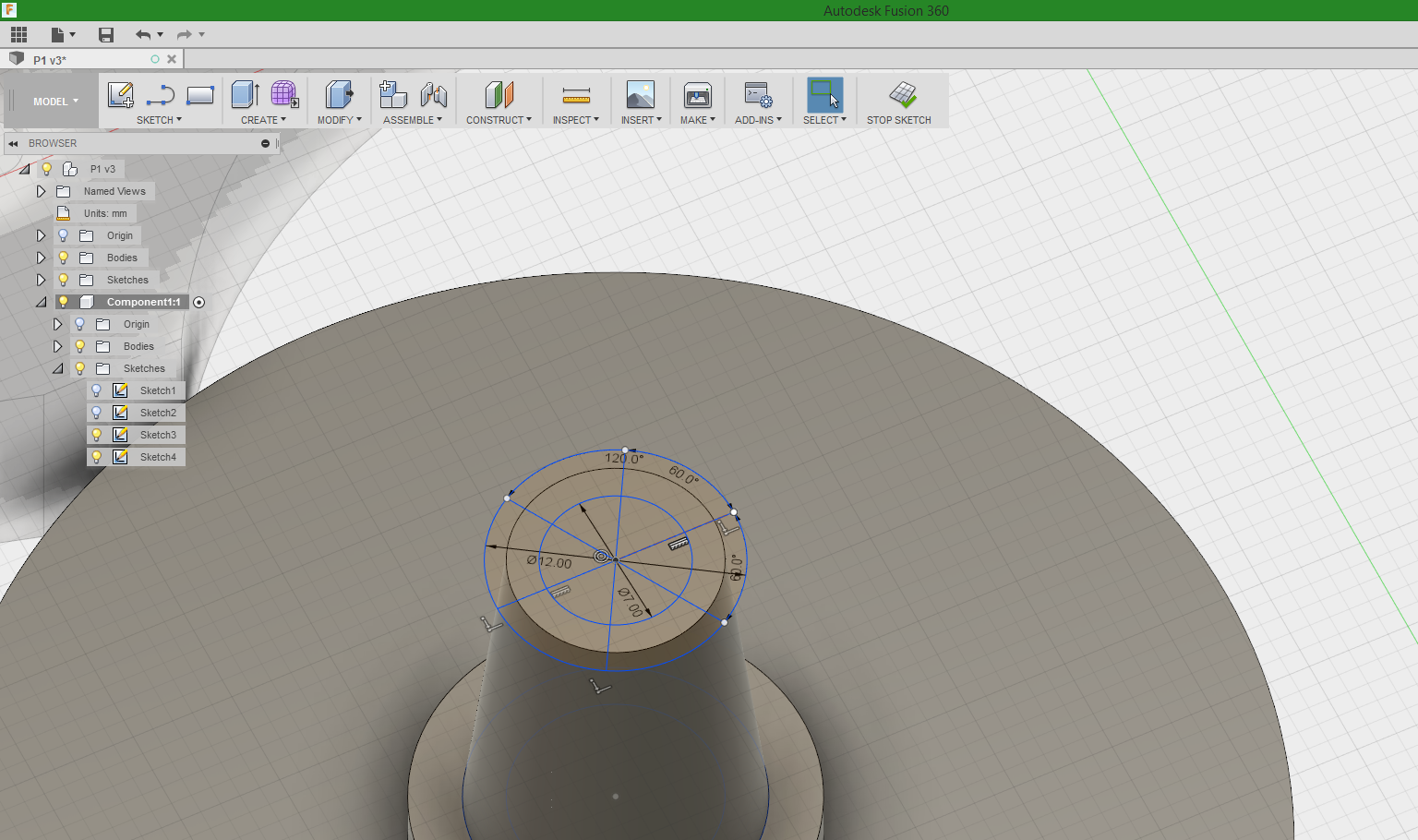Open the SELECT dropdown
1418x840 pixels.
(824, 120)
